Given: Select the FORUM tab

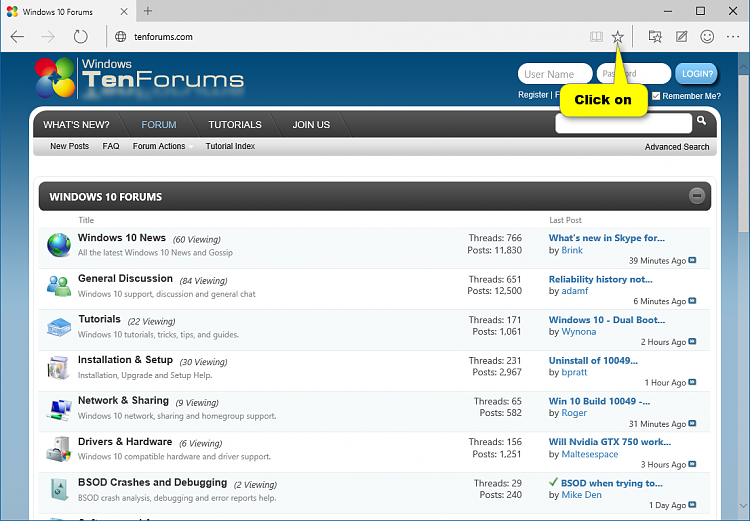Looking at the screenshot, I should 159,125.
